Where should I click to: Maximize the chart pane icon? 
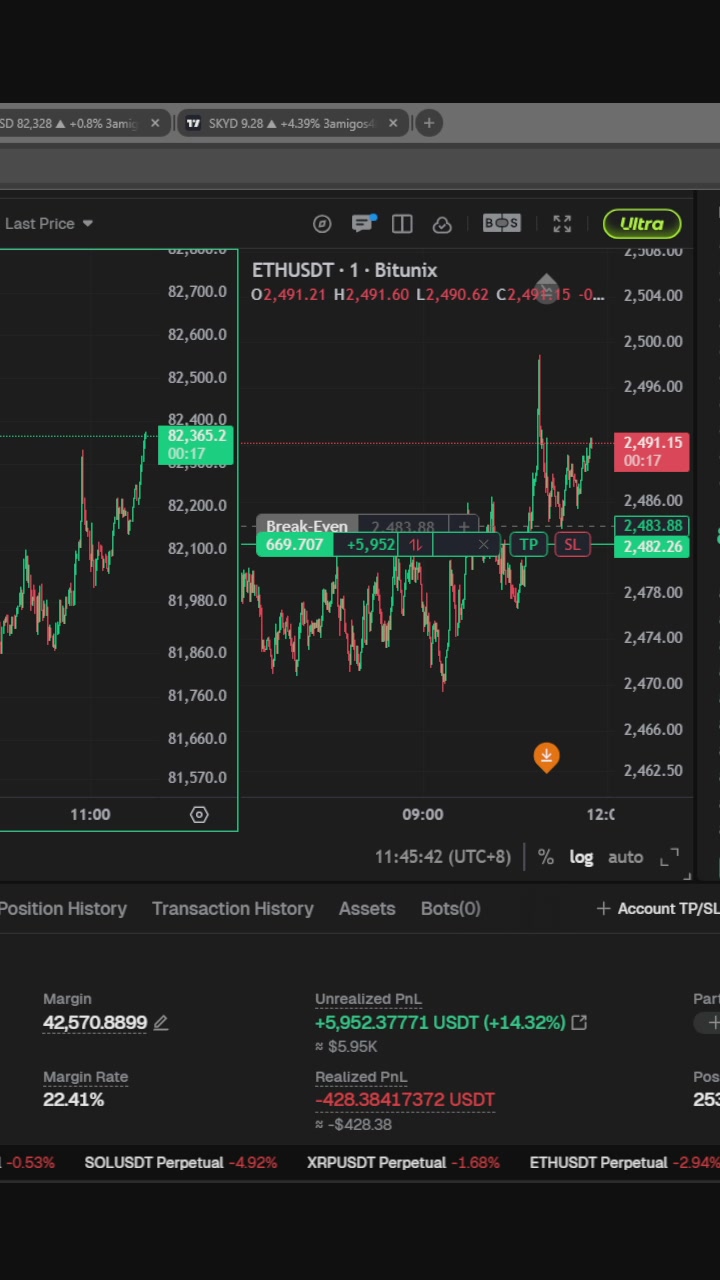[670, 857]
